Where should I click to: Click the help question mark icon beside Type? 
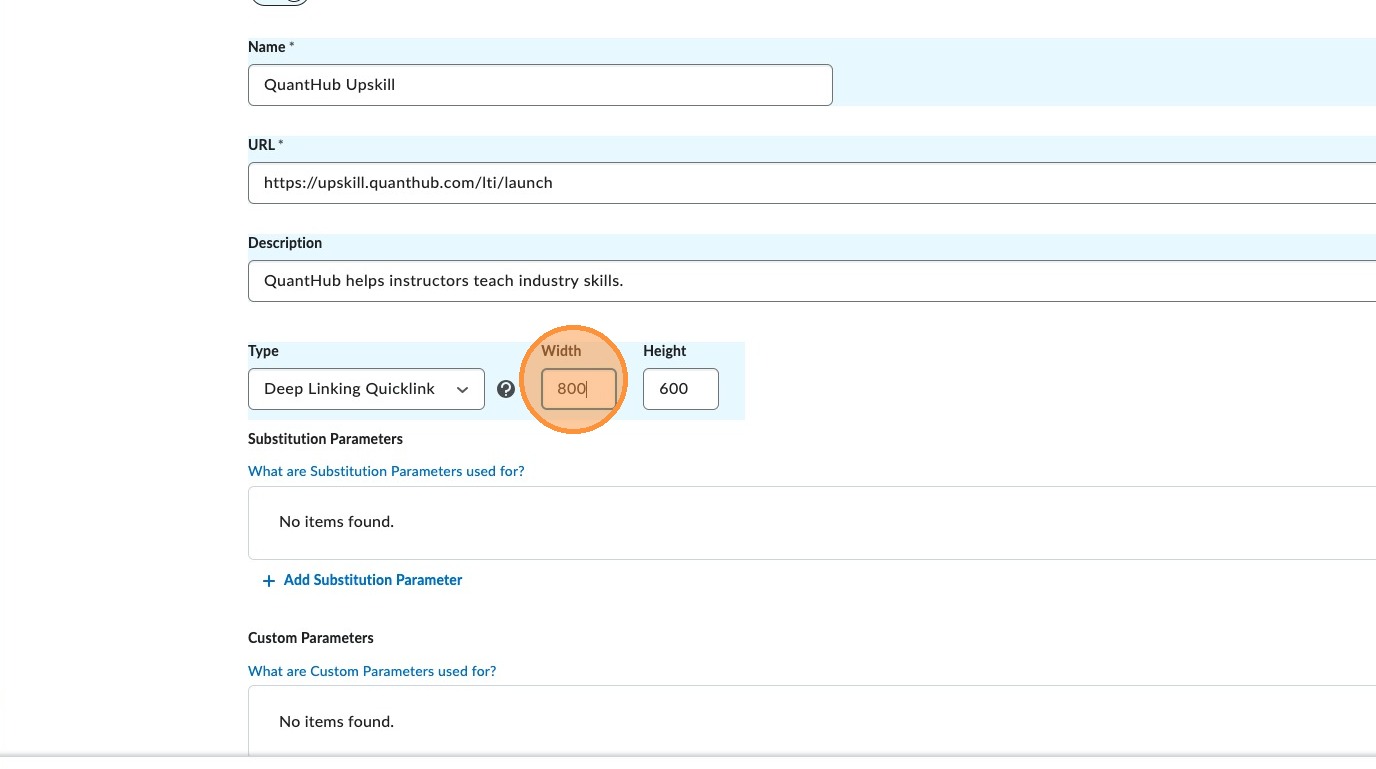pos(506,389)
